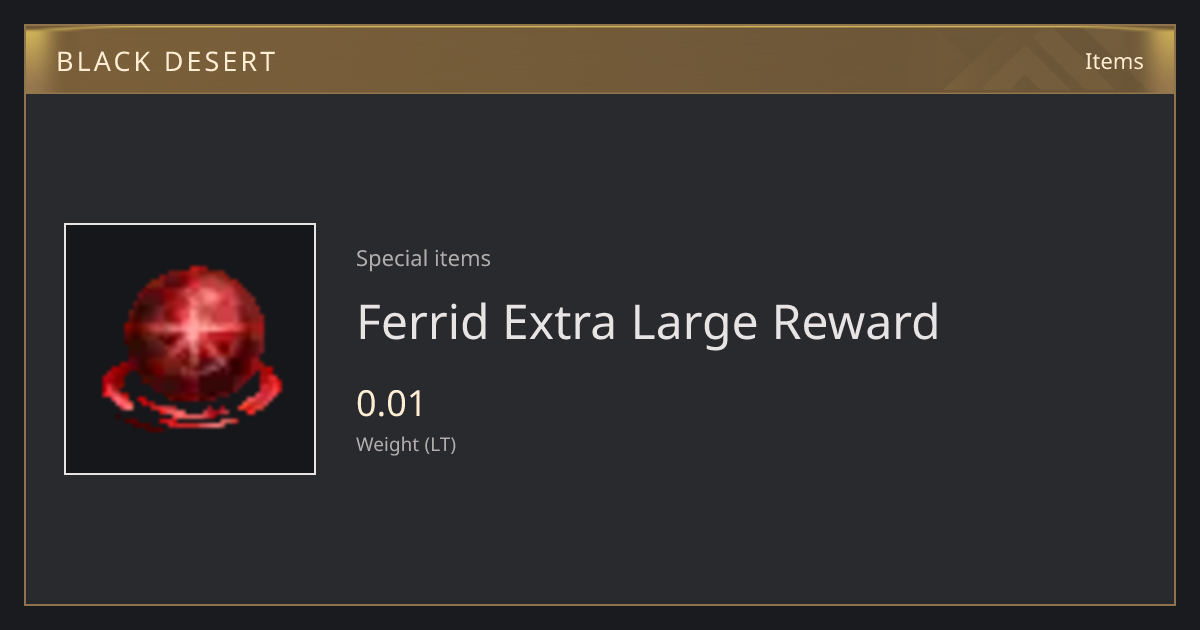Viewport: 1200px width, 630px height.
Task: Click the red orb item icon
Action: click(x=190, y=349)
